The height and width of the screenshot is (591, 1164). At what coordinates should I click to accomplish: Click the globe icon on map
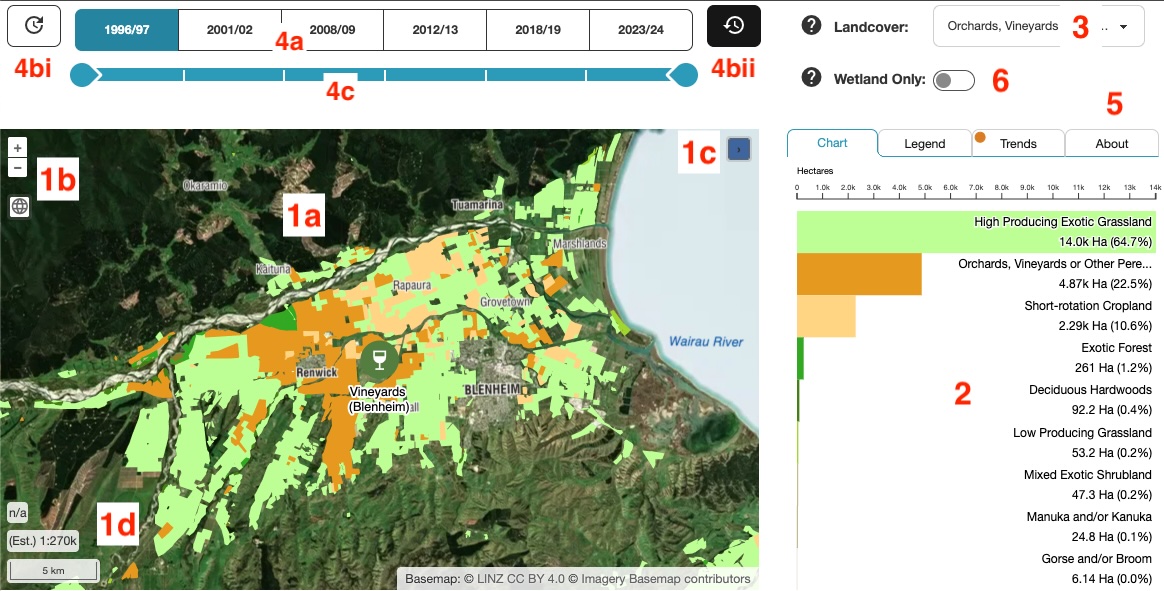pyautogui.click(x=19, y=207)
